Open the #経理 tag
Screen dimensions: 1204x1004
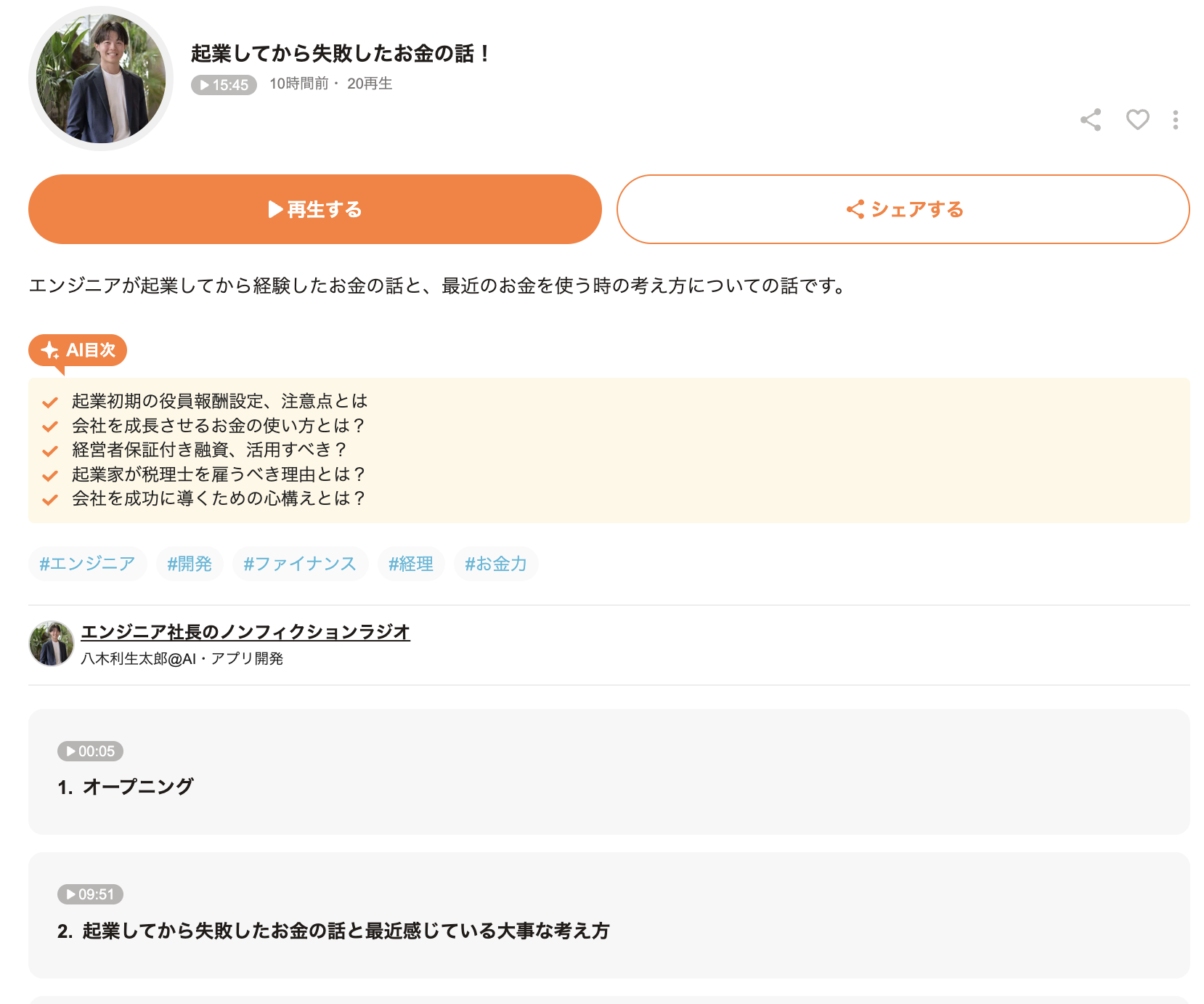pyautogui.click(x=411, y=564)
